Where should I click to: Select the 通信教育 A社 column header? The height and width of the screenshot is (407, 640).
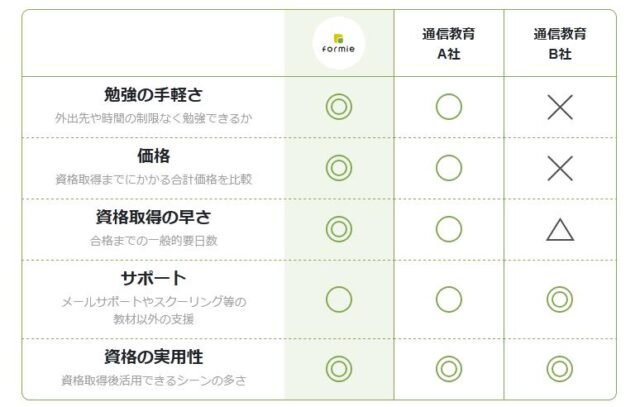point(449,45)
